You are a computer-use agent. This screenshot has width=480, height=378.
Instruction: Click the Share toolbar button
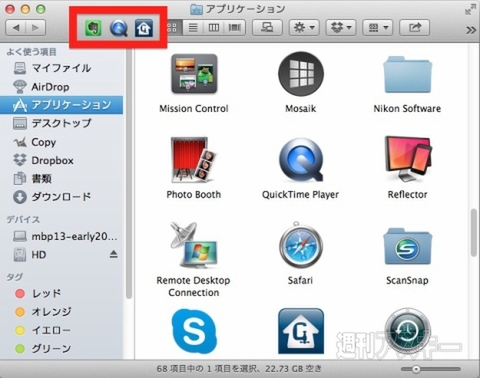pos(414,28)
